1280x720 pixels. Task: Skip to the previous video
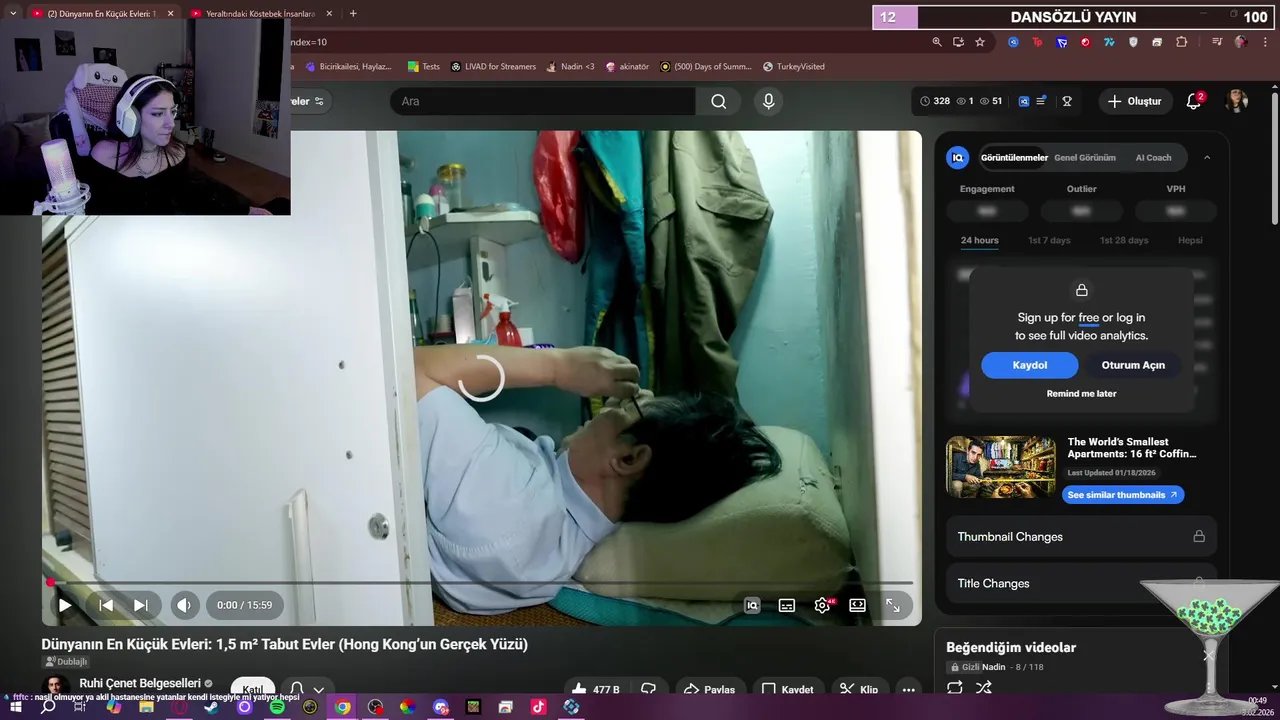click(106, 605)
